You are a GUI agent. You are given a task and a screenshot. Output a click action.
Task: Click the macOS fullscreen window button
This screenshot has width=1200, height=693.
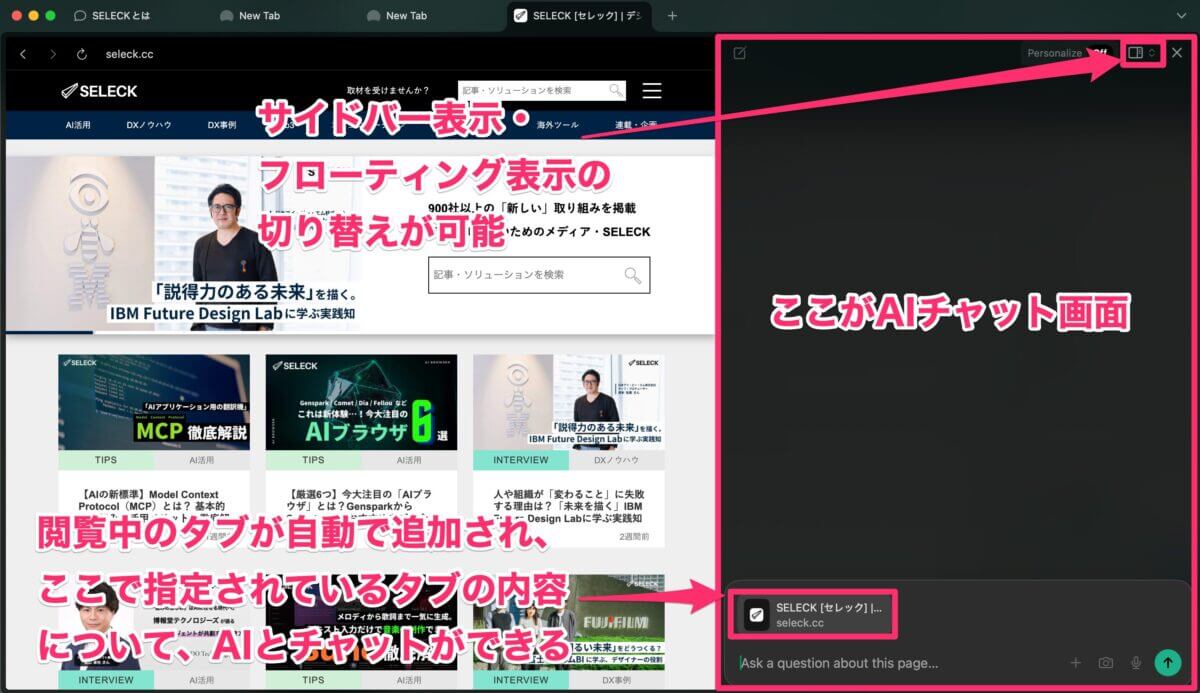(51, 16)
